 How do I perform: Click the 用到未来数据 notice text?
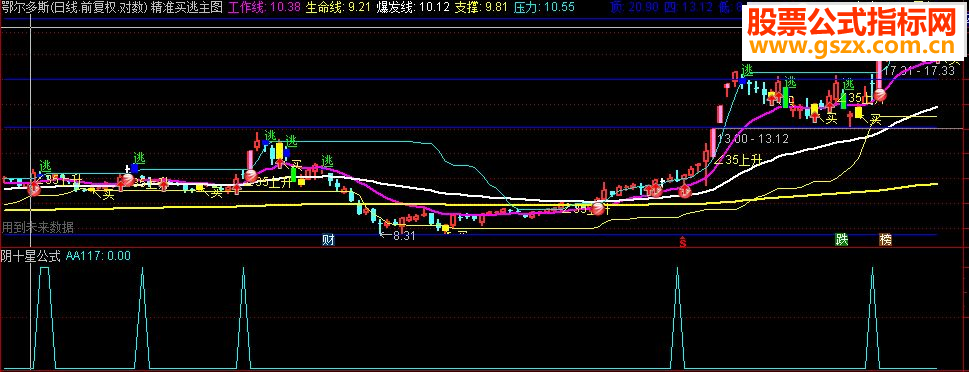click(38, 227)
